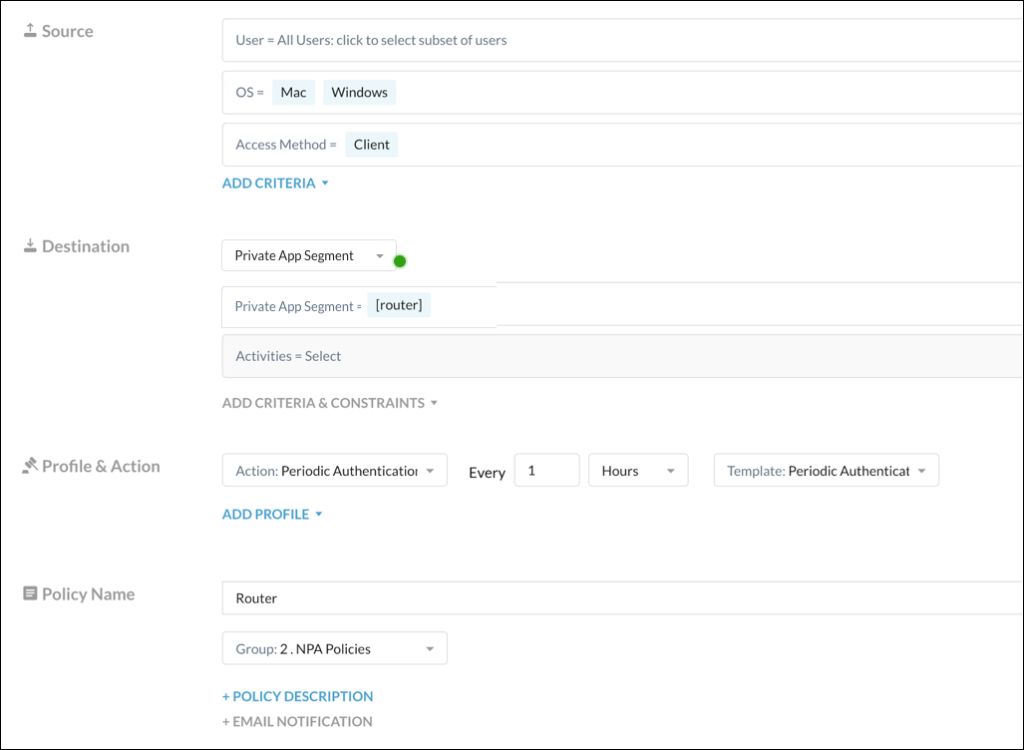Click the Client access method tag

372,144
